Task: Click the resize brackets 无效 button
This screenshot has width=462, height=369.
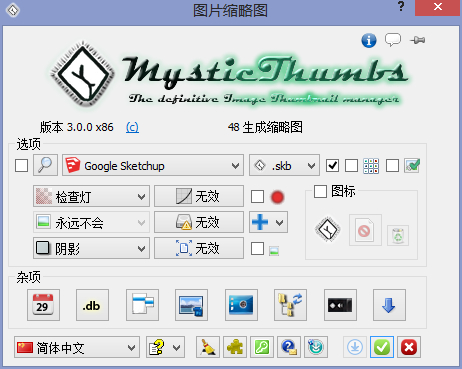Action: [x=199, y=248]
